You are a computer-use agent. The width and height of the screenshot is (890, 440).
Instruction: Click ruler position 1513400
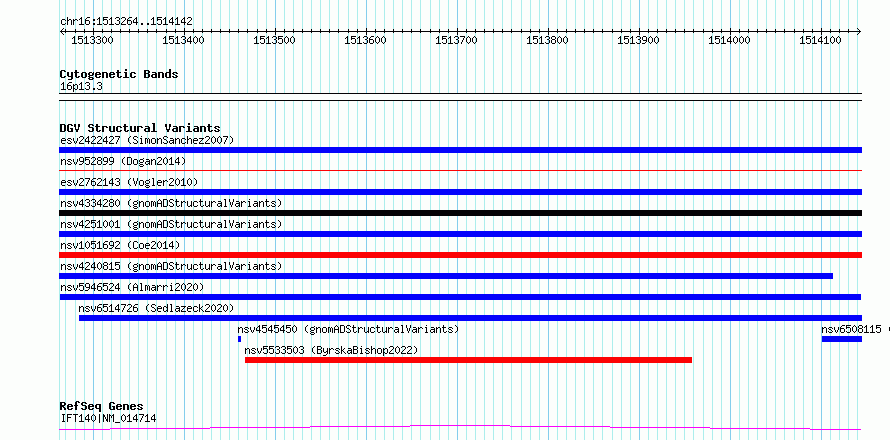coord(183,40)
